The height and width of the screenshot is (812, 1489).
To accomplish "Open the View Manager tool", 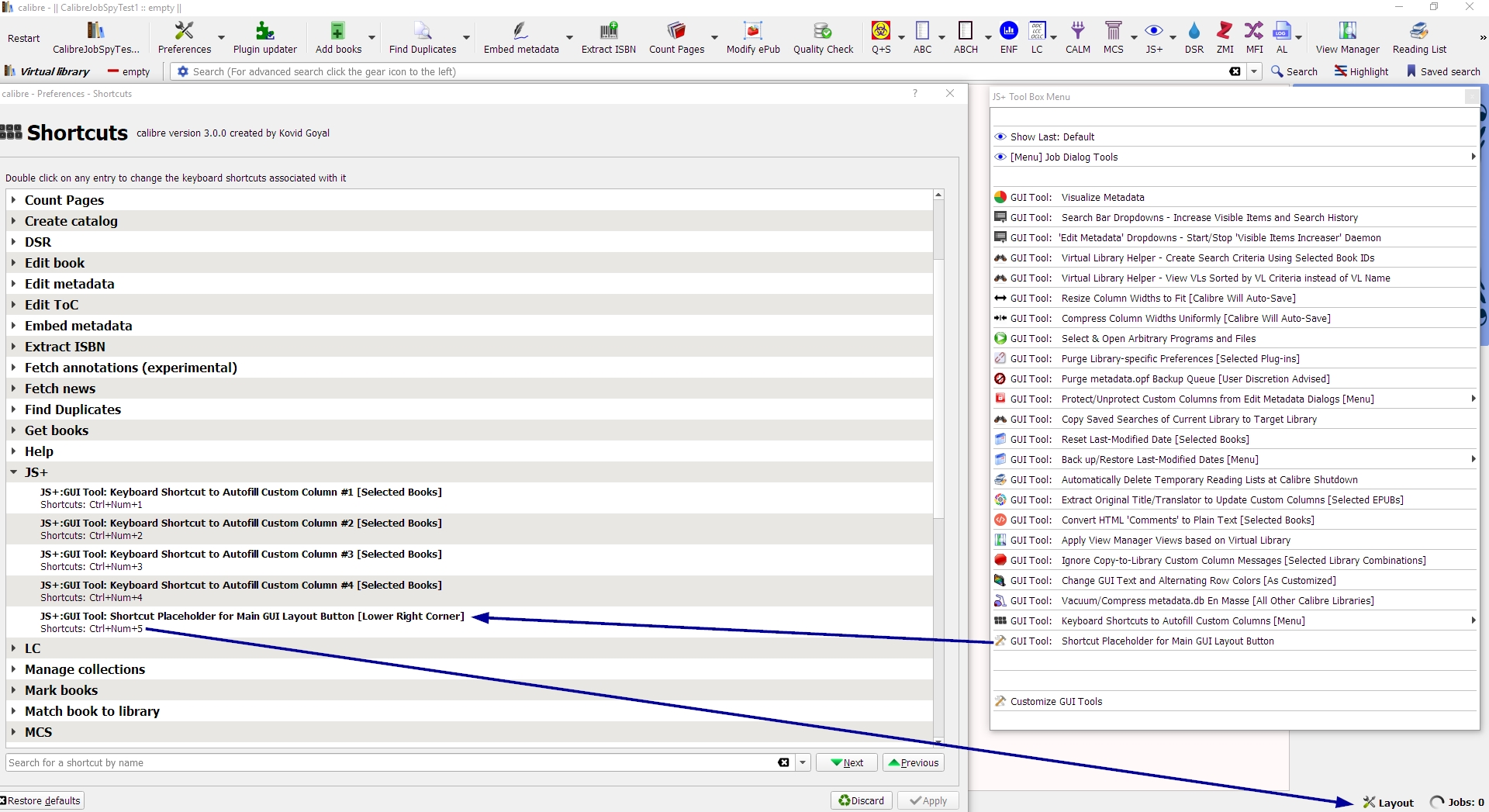I will (1348, 37).
